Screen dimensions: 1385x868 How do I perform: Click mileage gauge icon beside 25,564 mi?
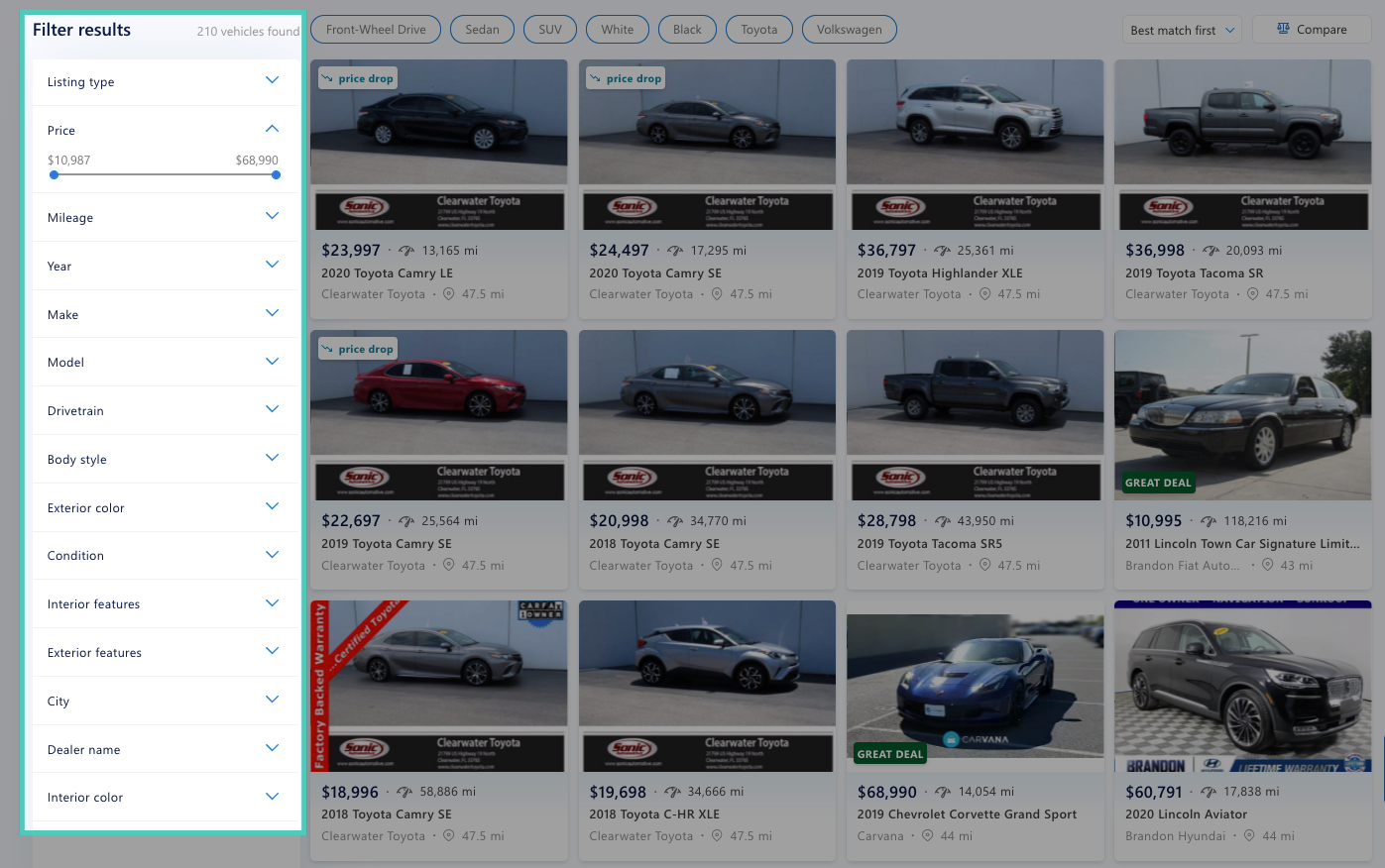click(406, 521)
